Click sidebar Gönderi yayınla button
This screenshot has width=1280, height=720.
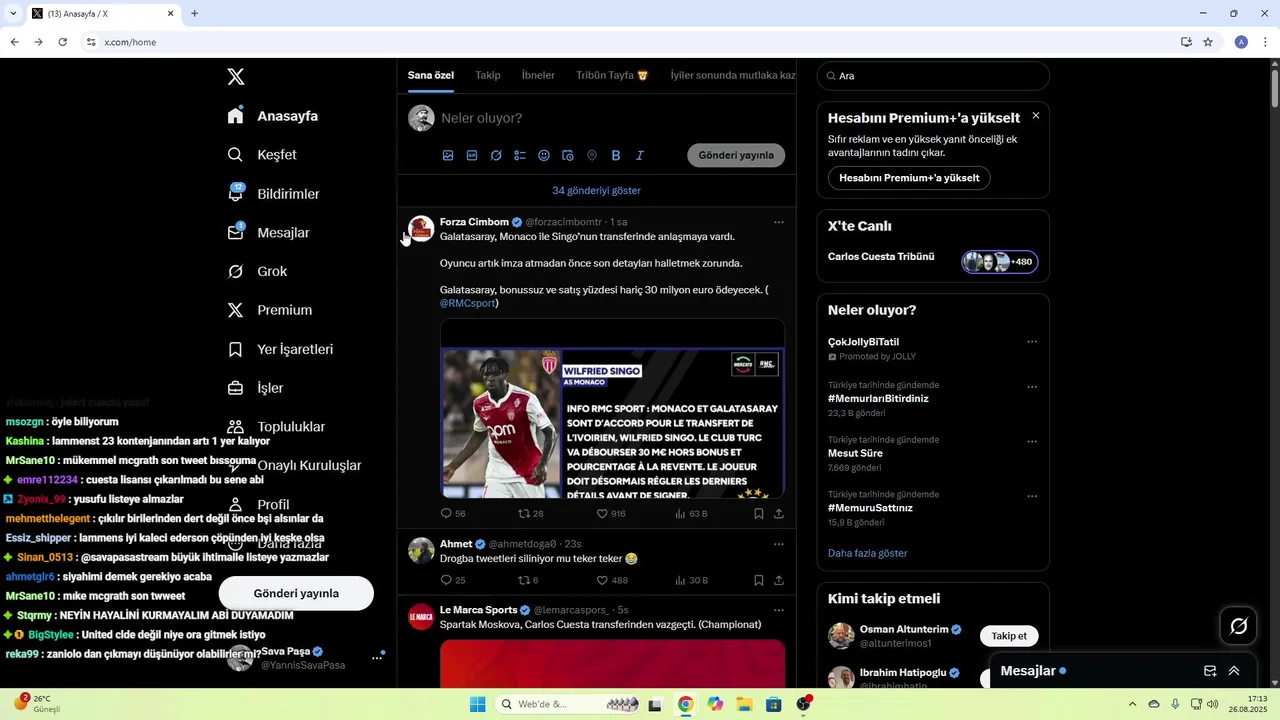click(296, 593)
